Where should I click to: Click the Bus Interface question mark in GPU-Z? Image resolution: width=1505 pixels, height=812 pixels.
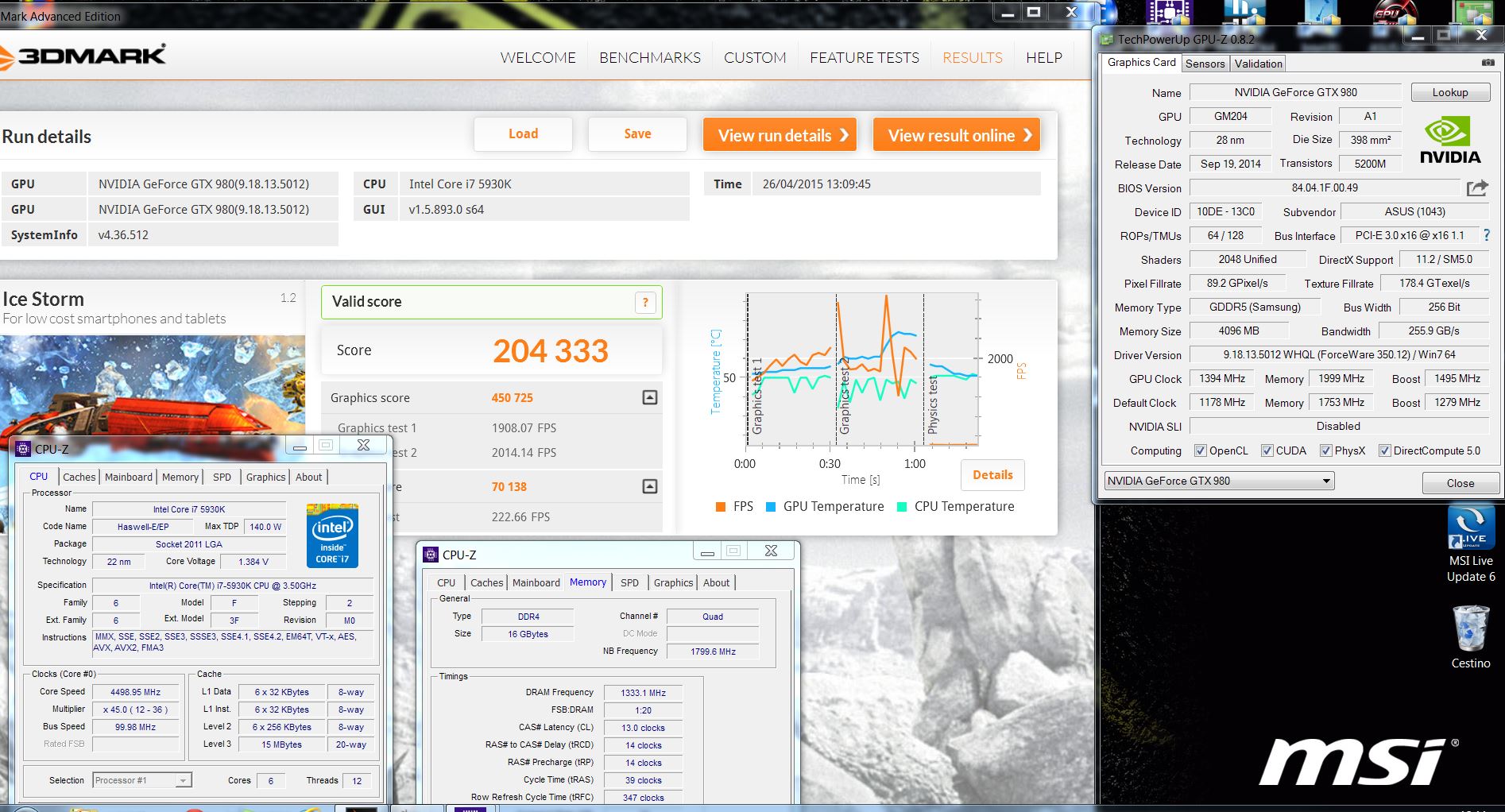1487,235
